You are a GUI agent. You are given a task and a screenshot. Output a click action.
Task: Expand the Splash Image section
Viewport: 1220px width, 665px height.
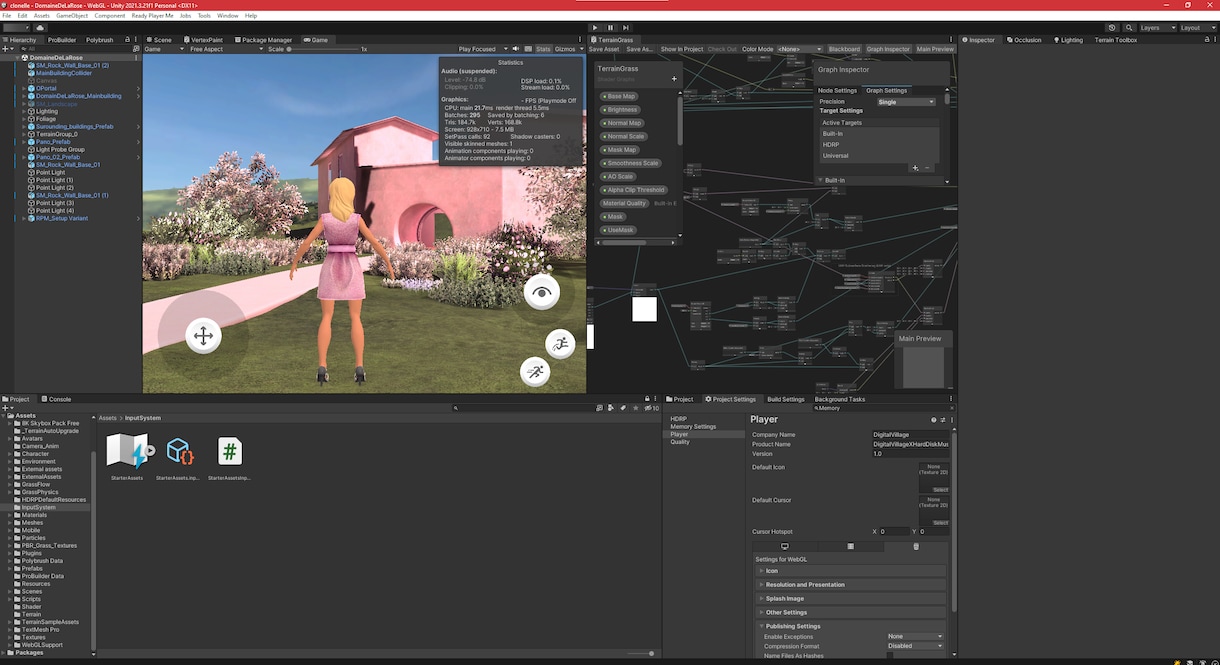[850, 598]
